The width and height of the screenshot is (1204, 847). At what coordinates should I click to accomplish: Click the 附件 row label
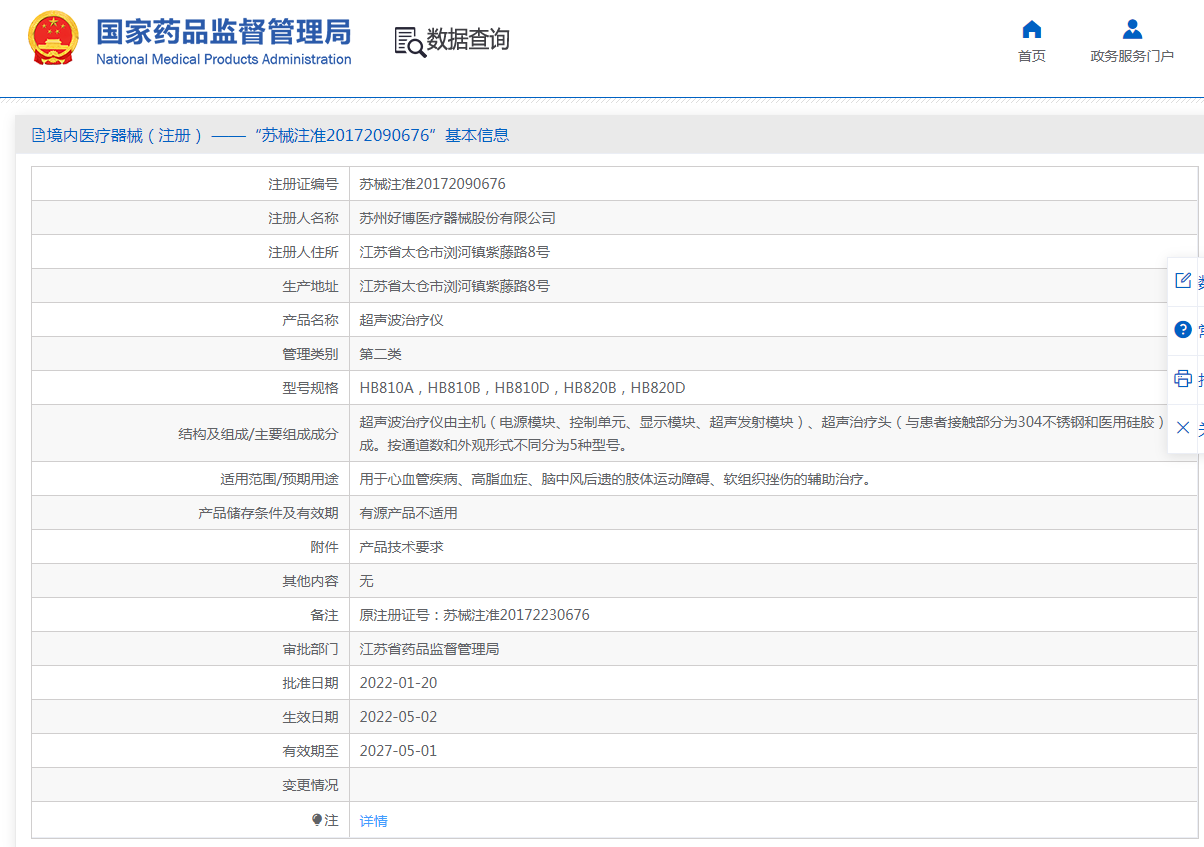coord(324,547)
